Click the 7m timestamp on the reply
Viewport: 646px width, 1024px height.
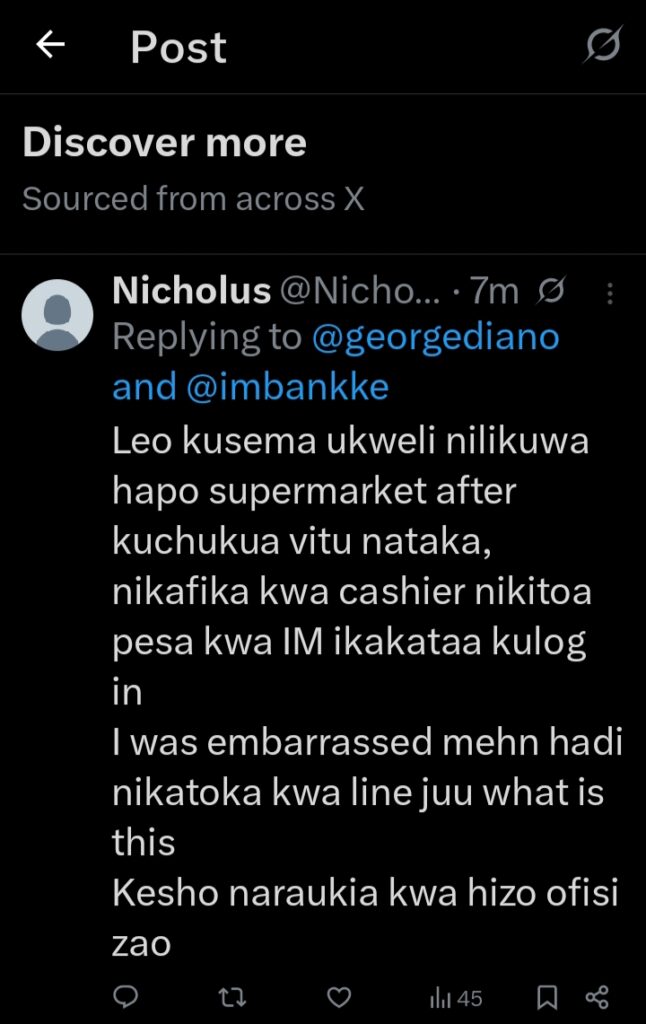point(495,291)
